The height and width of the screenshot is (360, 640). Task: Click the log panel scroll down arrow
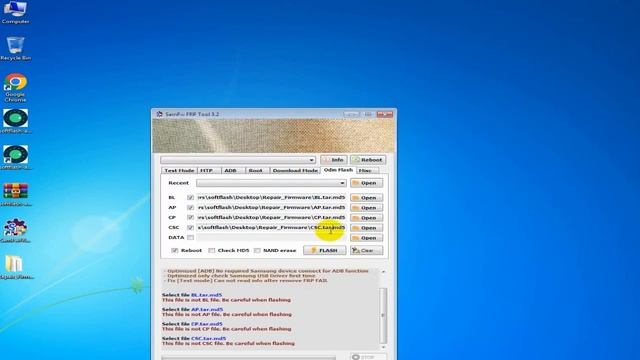pyautogui.click(x=383, y=347)
